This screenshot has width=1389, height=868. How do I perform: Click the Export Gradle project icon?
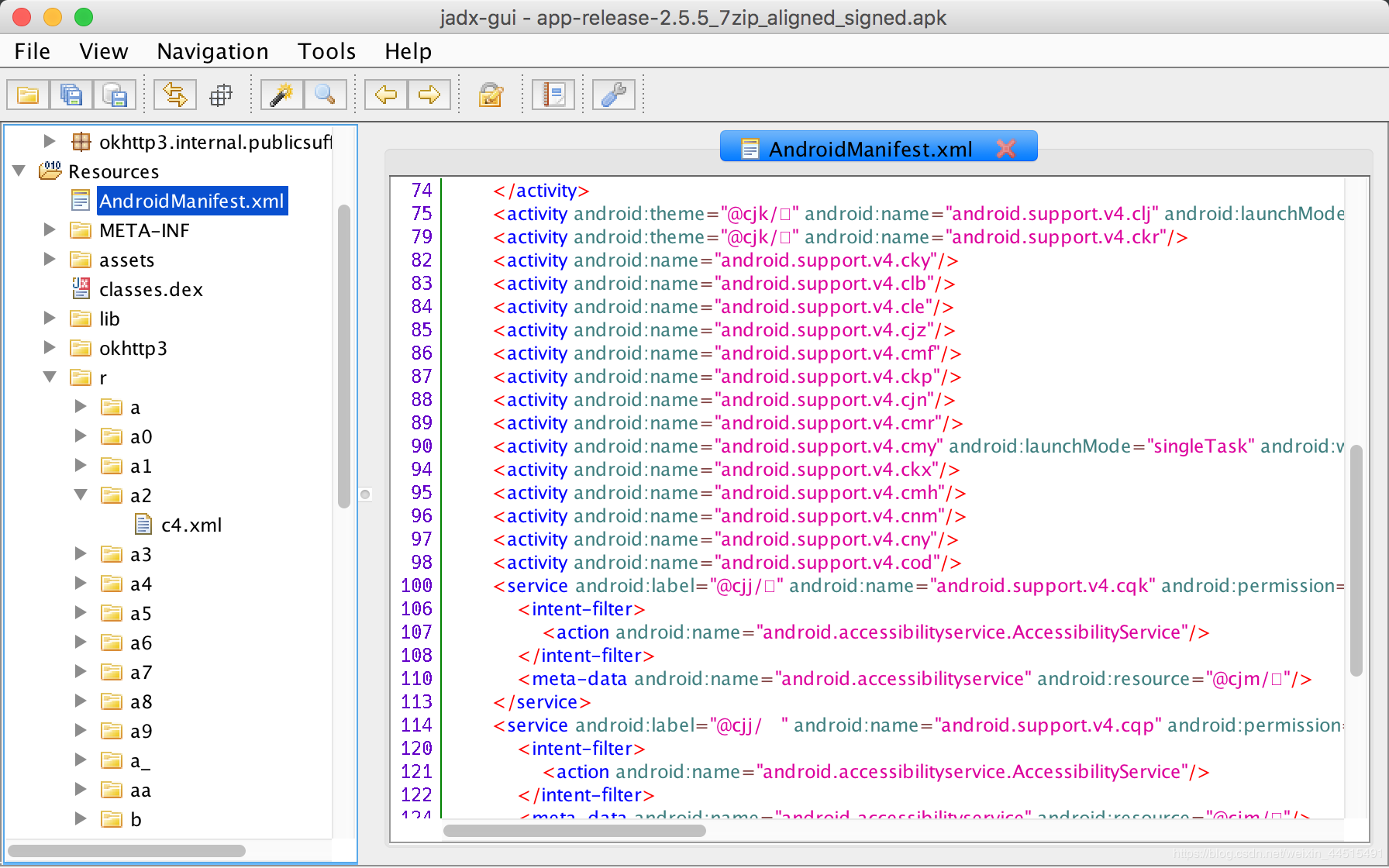115,95
